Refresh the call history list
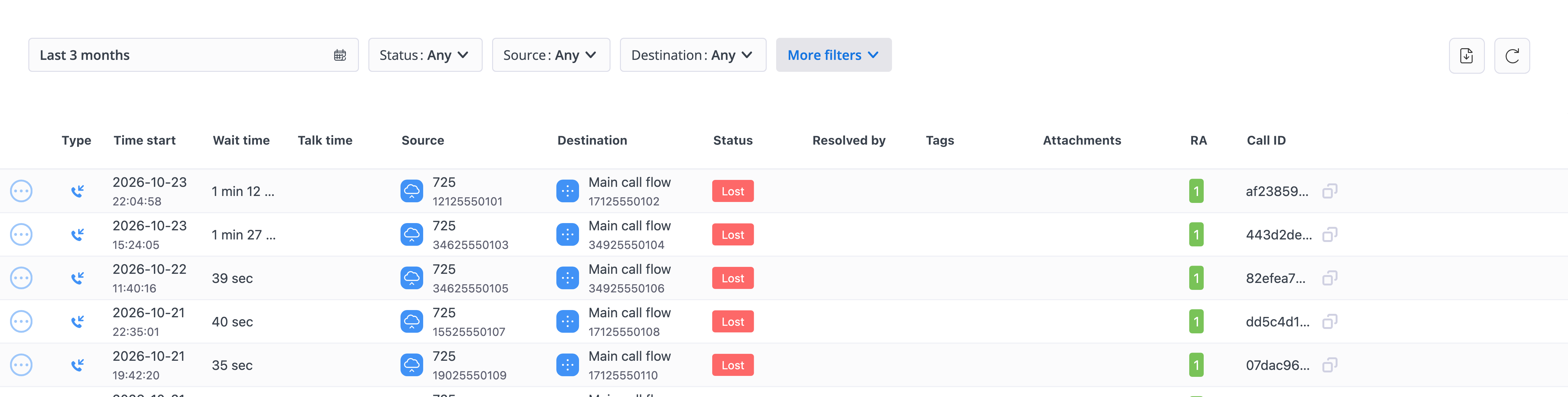This screenshot has width=1568, height=397. pyautogui.click(x=1512, y=56)
